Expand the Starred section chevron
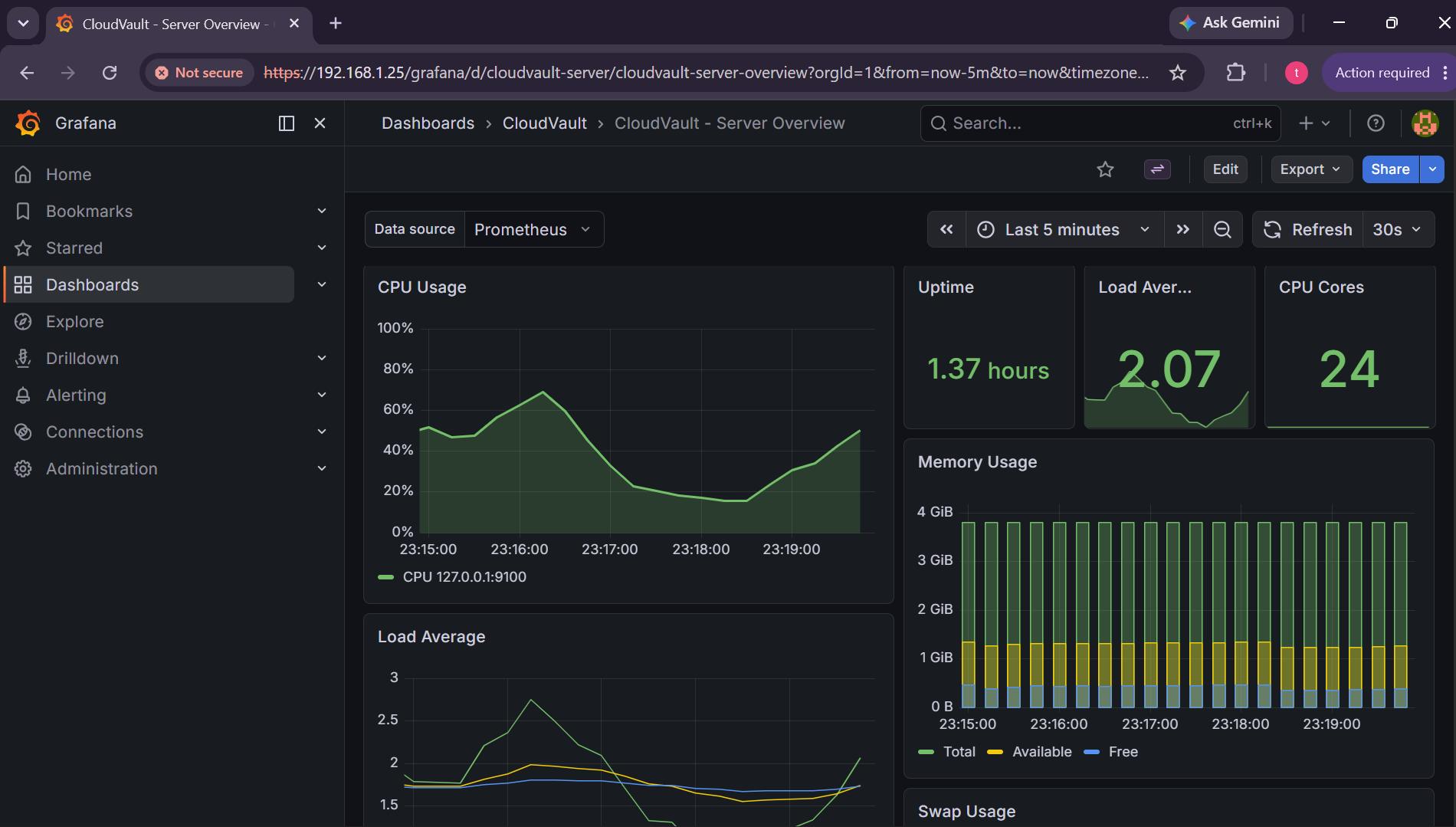Image resolution: width=1456 pixels, height=827 pixels. (x=322, y=248)
